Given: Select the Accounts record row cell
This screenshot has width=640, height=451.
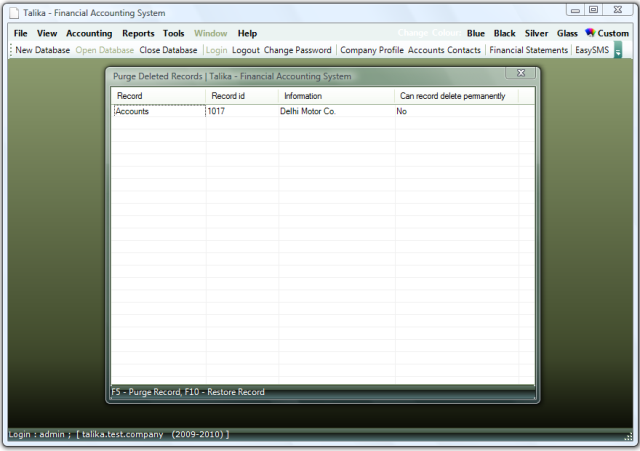Looking at the screenshot, I should pyautogui.click(x=158, y=112).
